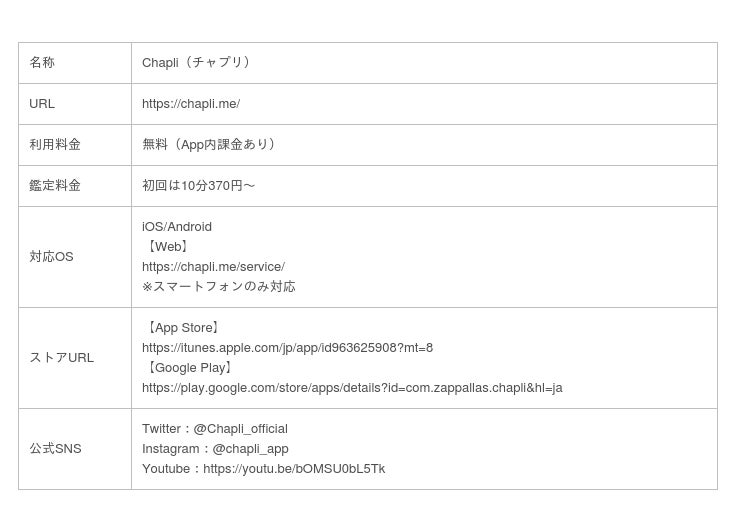This screenshot has height=530, width=740.
Task: Click the 名称 header cell
Action: tap(42, 63)
